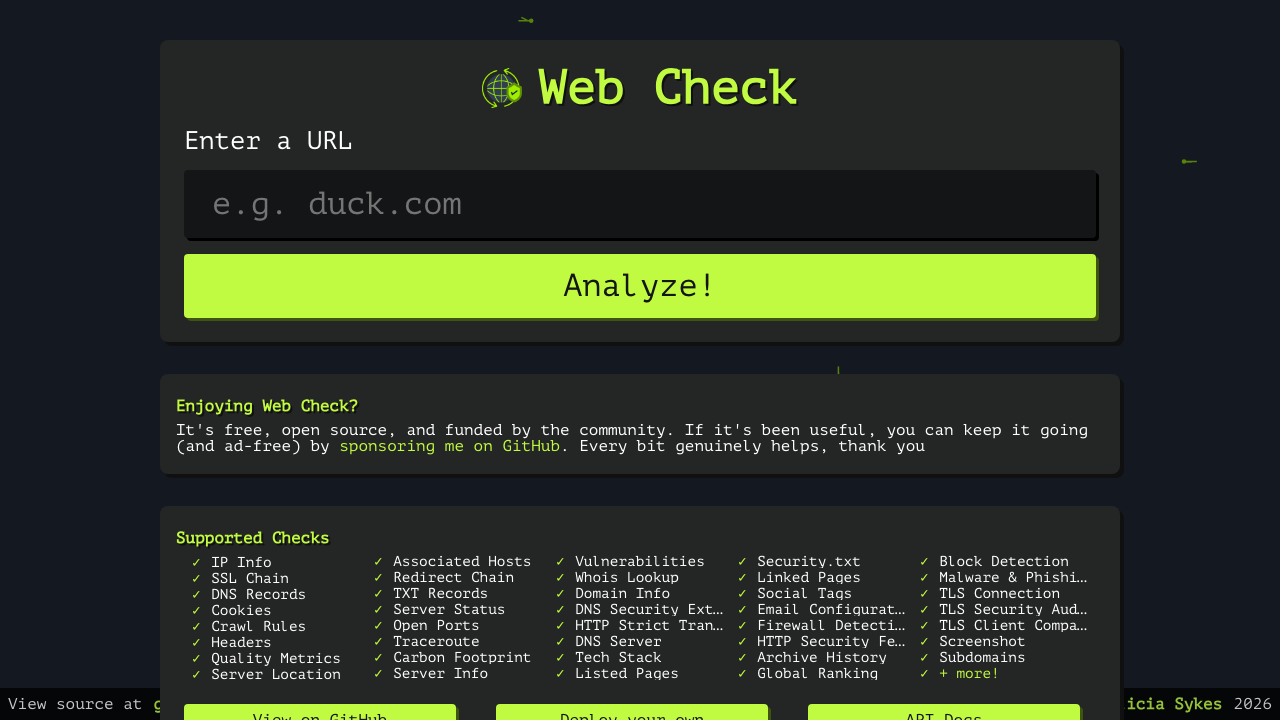
Task: Select 'Carbon Footprint' in the checks list
Action: 462,657
